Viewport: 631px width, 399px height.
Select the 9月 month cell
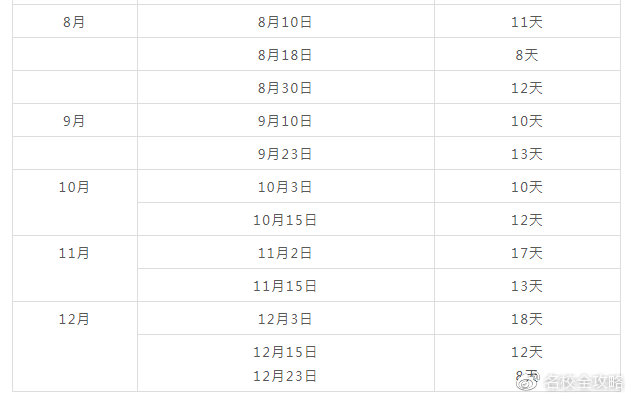coord(74,120)
